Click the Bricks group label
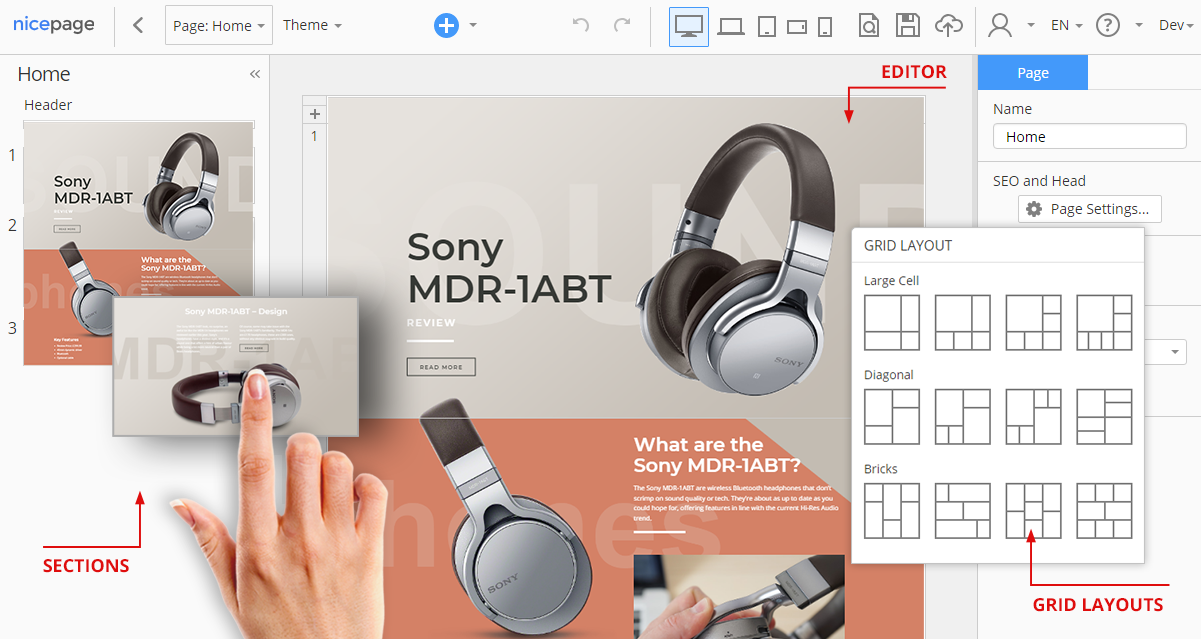The image size is (1201, 639). click(881, 469)
